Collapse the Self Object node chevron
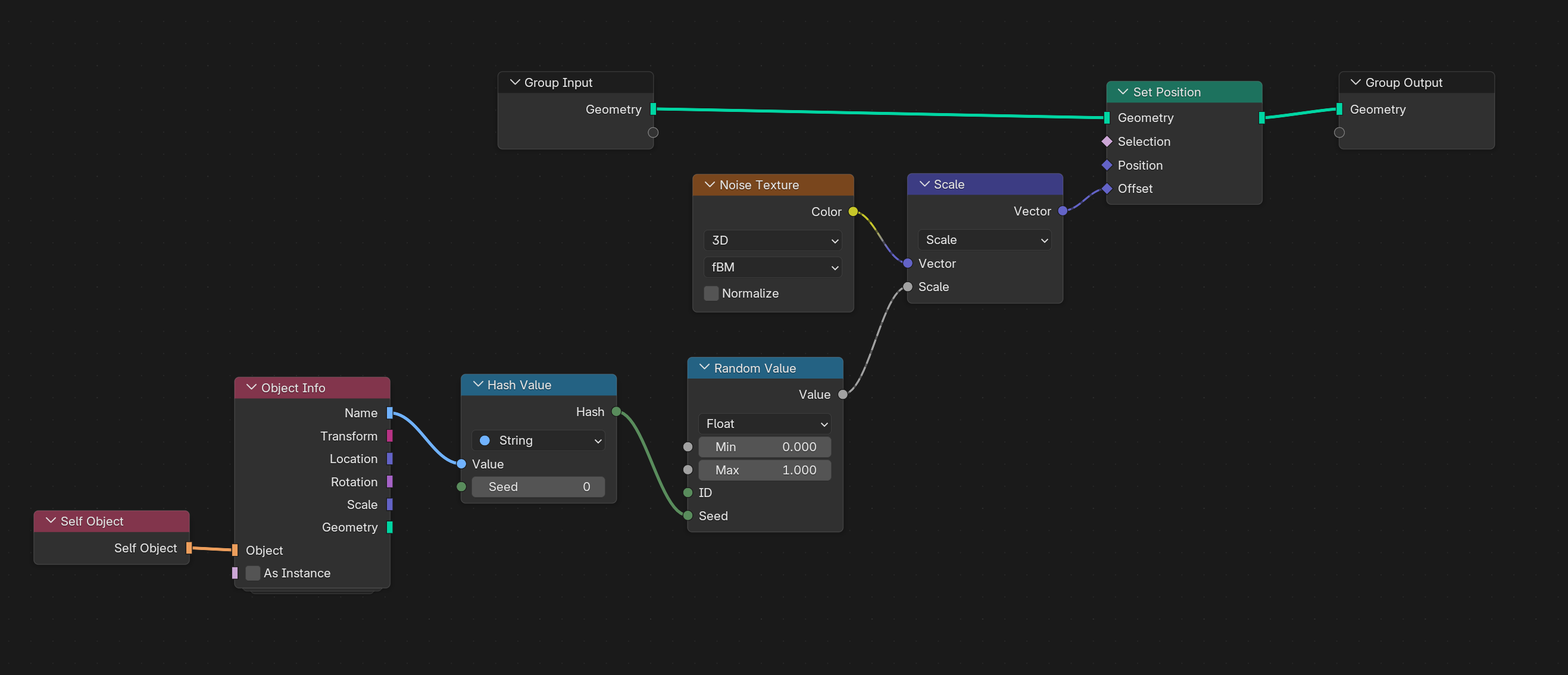Viewport: 1568px width, 675px height. click(x=51, y=520)
